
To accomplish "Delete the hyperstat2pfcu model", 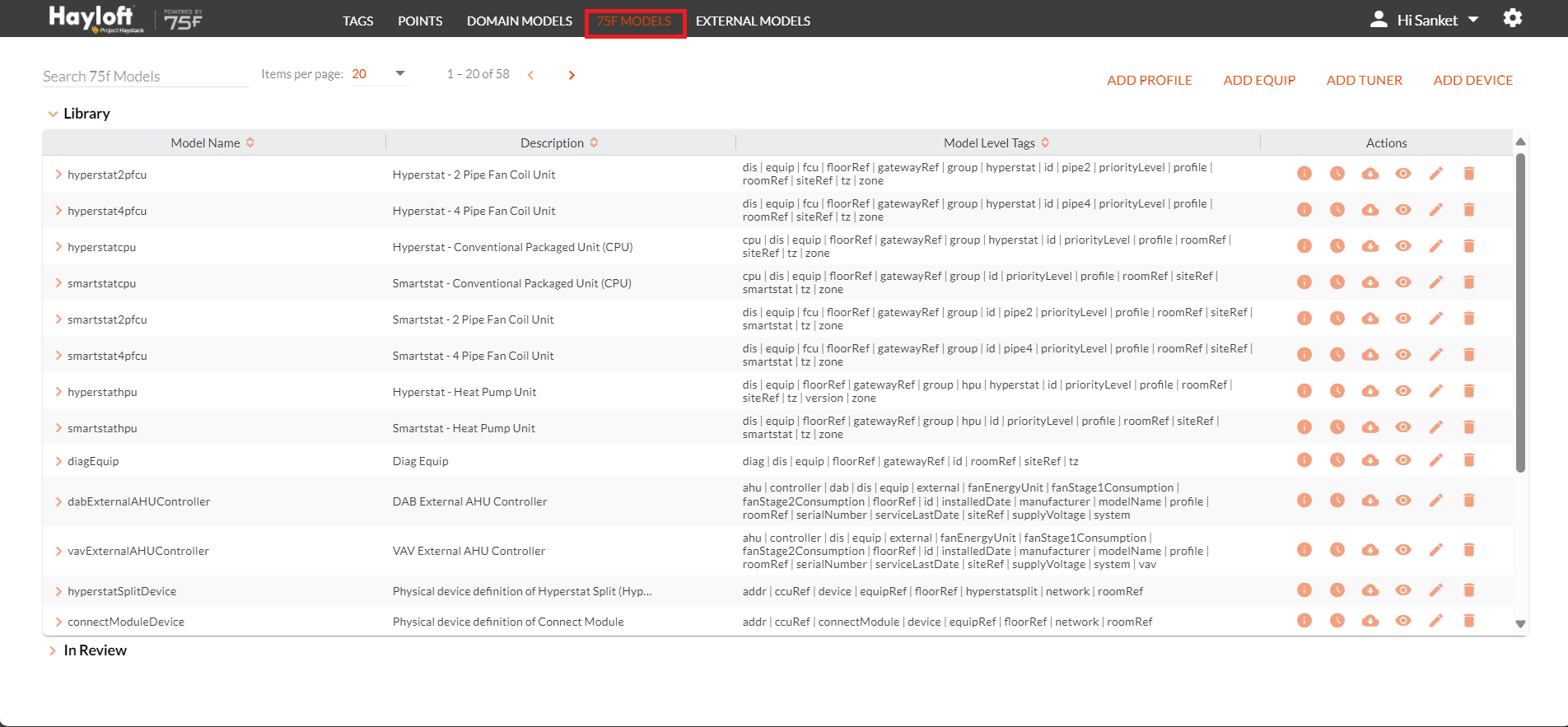I will click(x=1469, y=174).
